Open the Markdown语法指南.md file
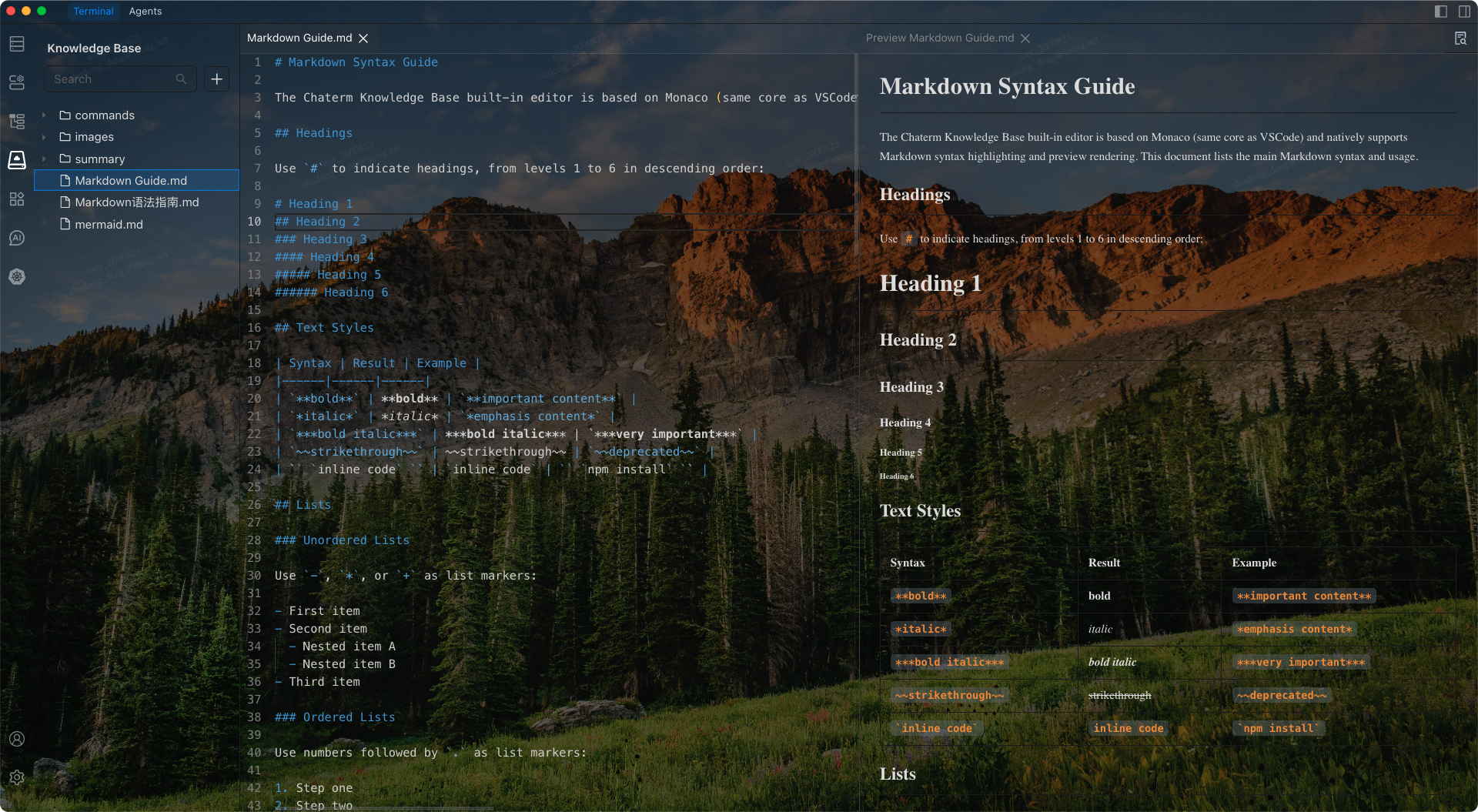Screen dimensions: 1478x812 (x=137, y=202)
